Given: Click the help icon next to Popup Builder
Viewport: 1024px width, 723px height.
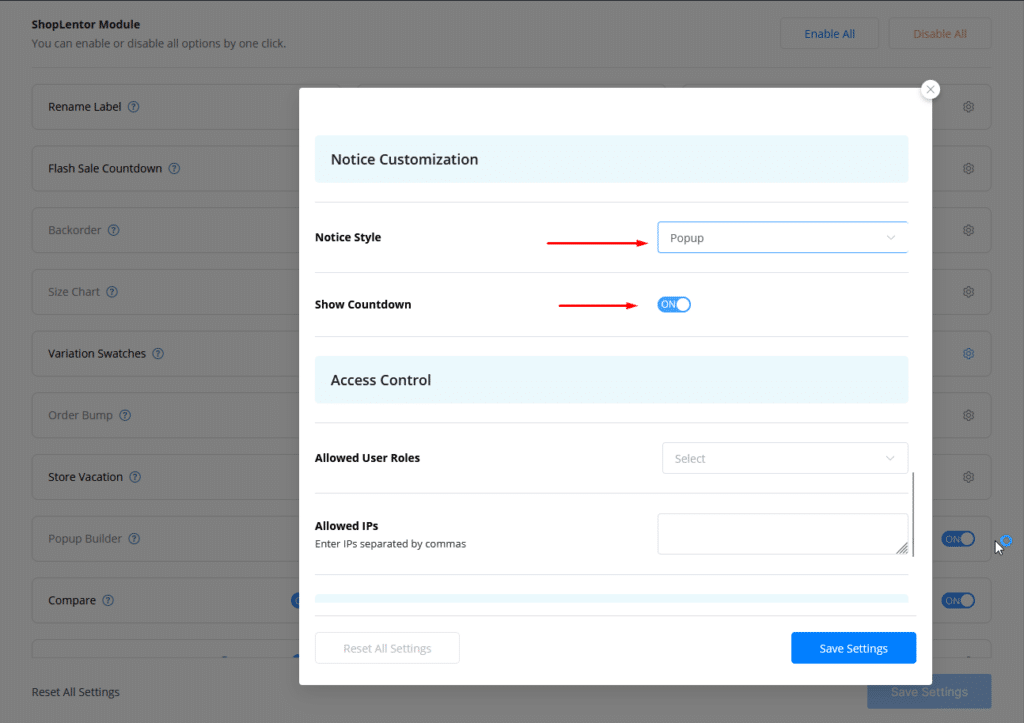Looking at the screenshot, I should (134, 539).
